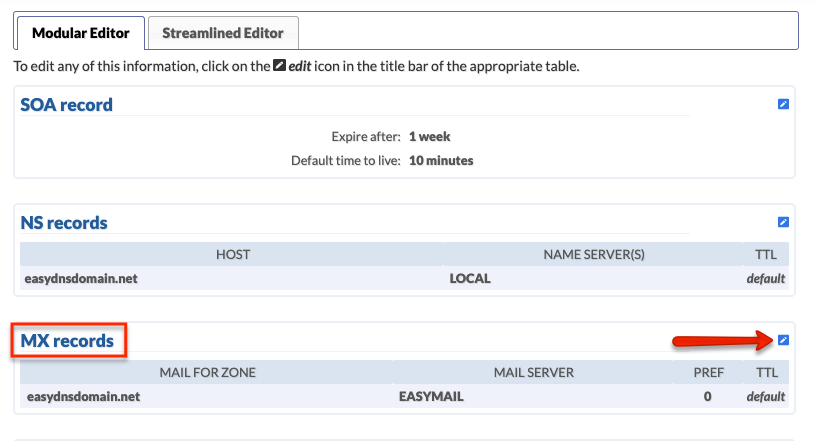Switch to the Streamlined Editor tab
This screenshot has height=441, width=817.
point(223,33)
